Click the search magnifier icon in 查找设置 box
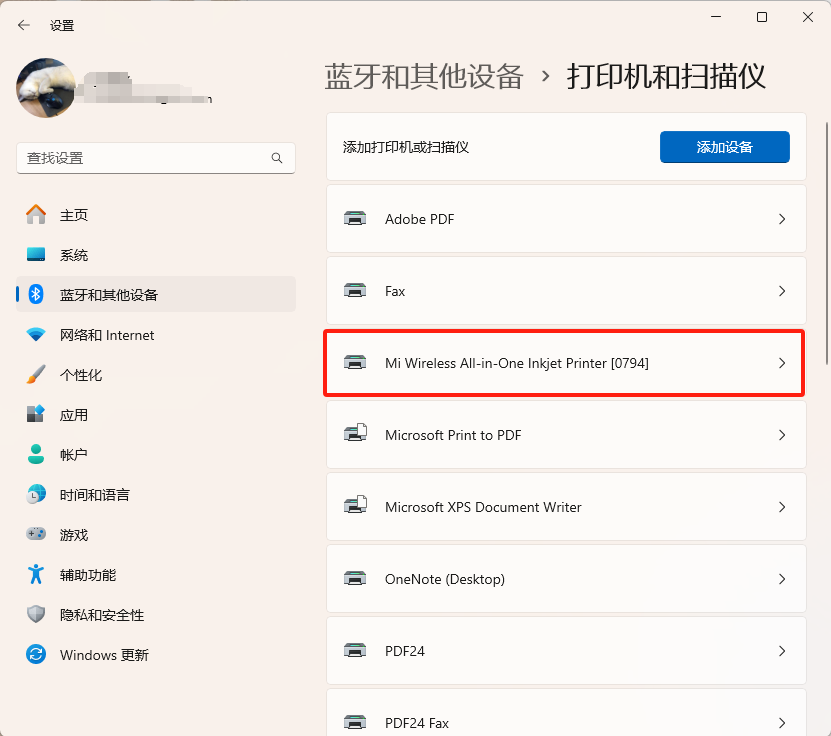This screenshot has height=736, width=831. pos(277,158)
